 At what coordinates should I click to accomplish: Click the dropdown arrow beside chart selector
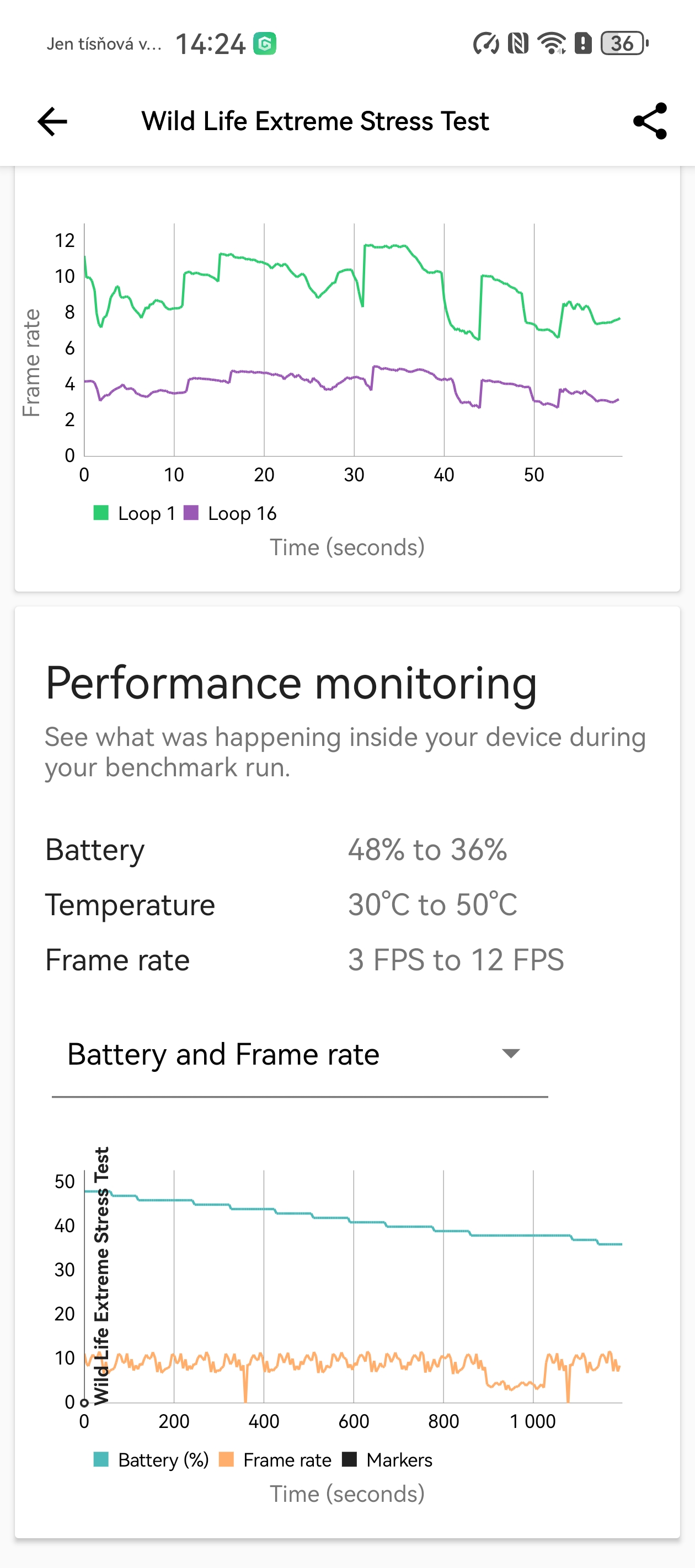point(510,1054)
